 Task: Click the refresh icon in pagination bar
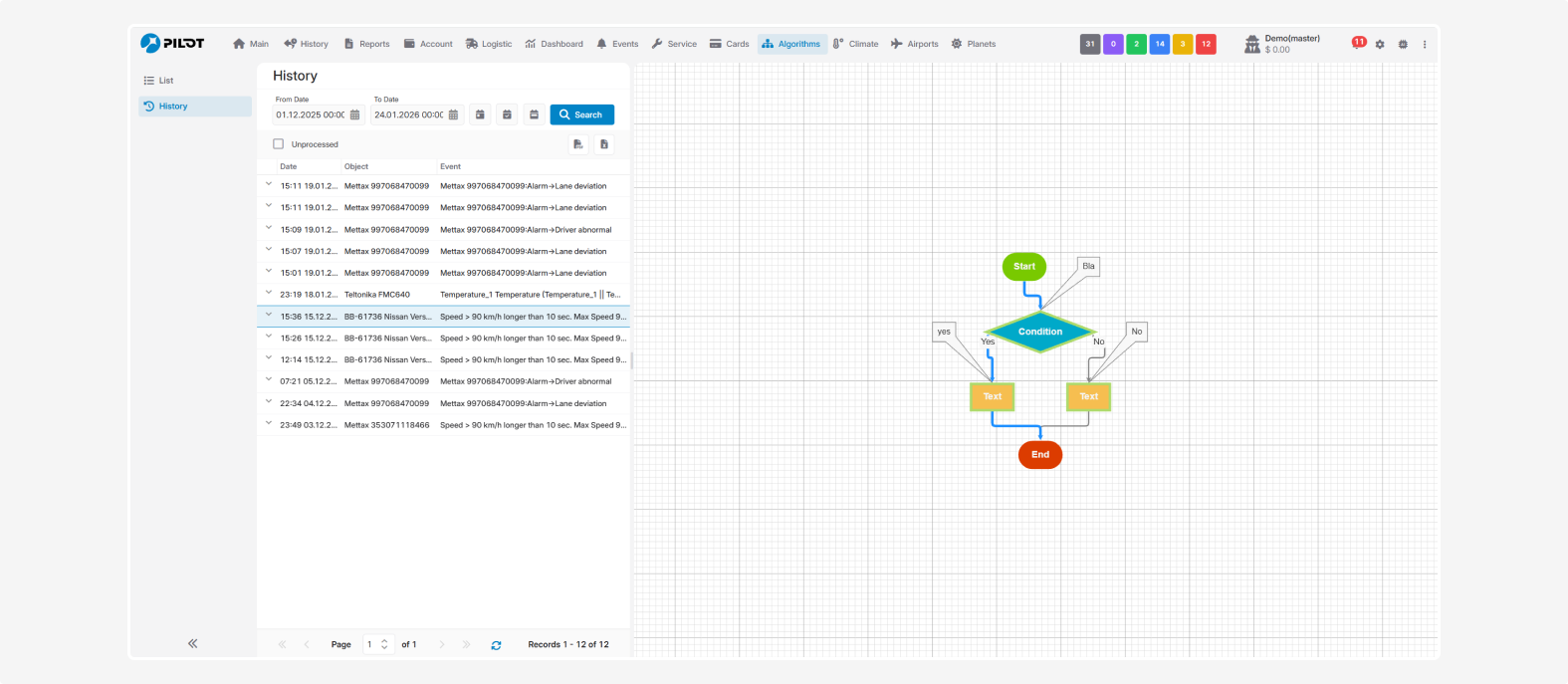tap(496, 645)
